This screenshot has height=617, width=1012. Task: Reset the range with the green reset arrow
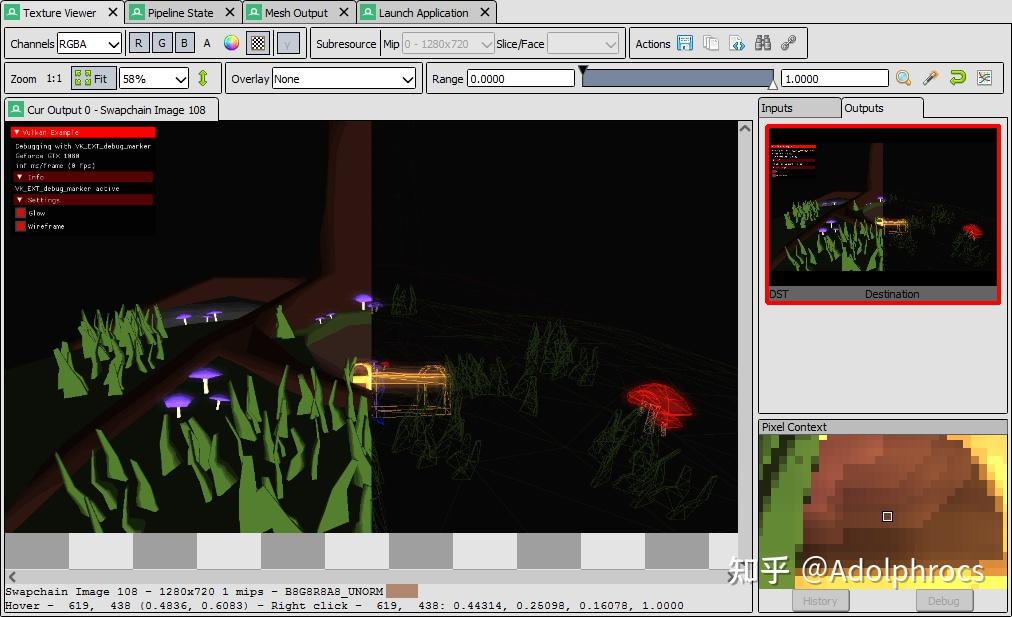pyautogui.click(x=958, y=77)
